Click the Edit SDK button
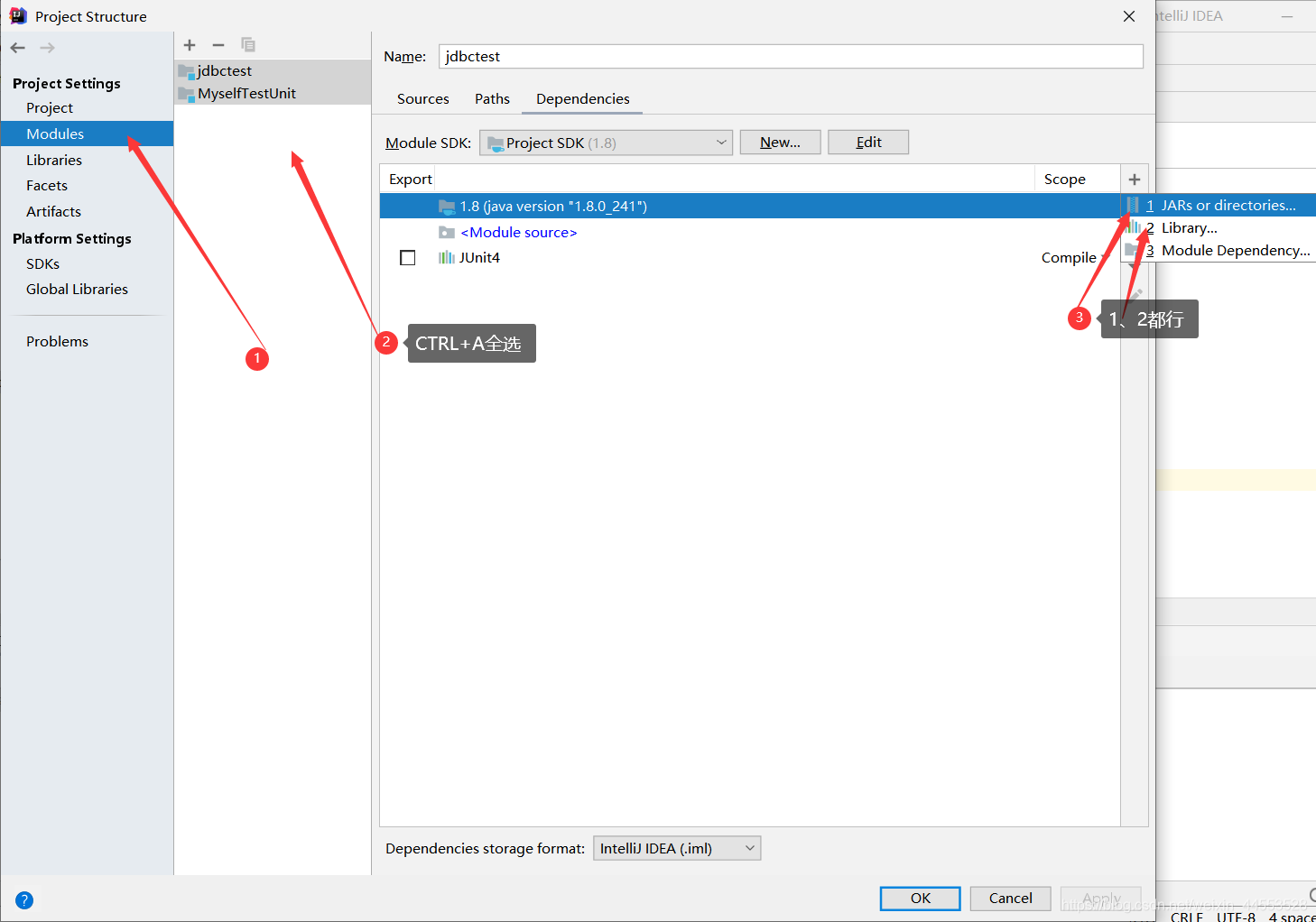 pos(868,143)
